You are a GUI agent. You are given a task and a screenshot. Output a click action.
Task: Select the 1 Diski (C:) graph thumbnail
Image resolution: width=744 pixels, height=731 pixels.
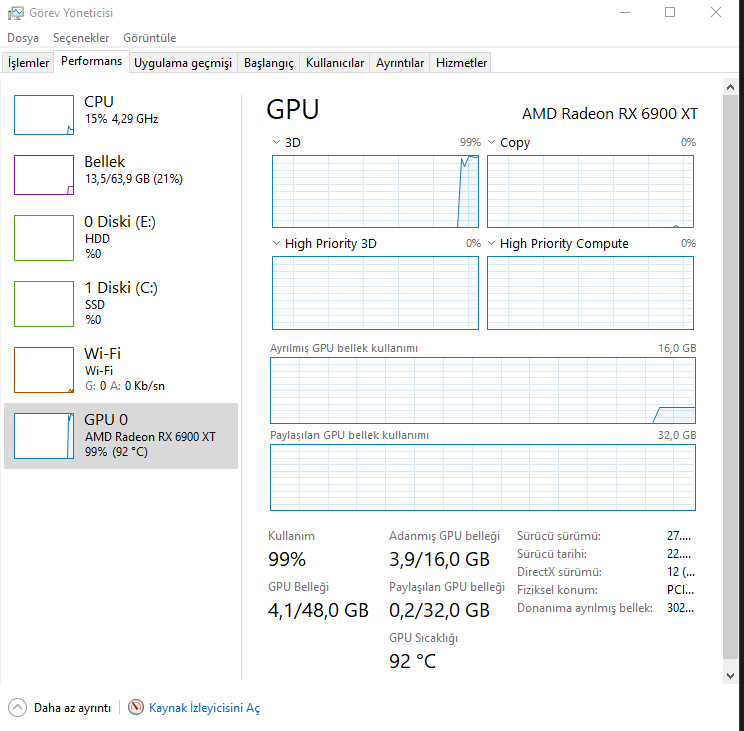tap(44, 304)
